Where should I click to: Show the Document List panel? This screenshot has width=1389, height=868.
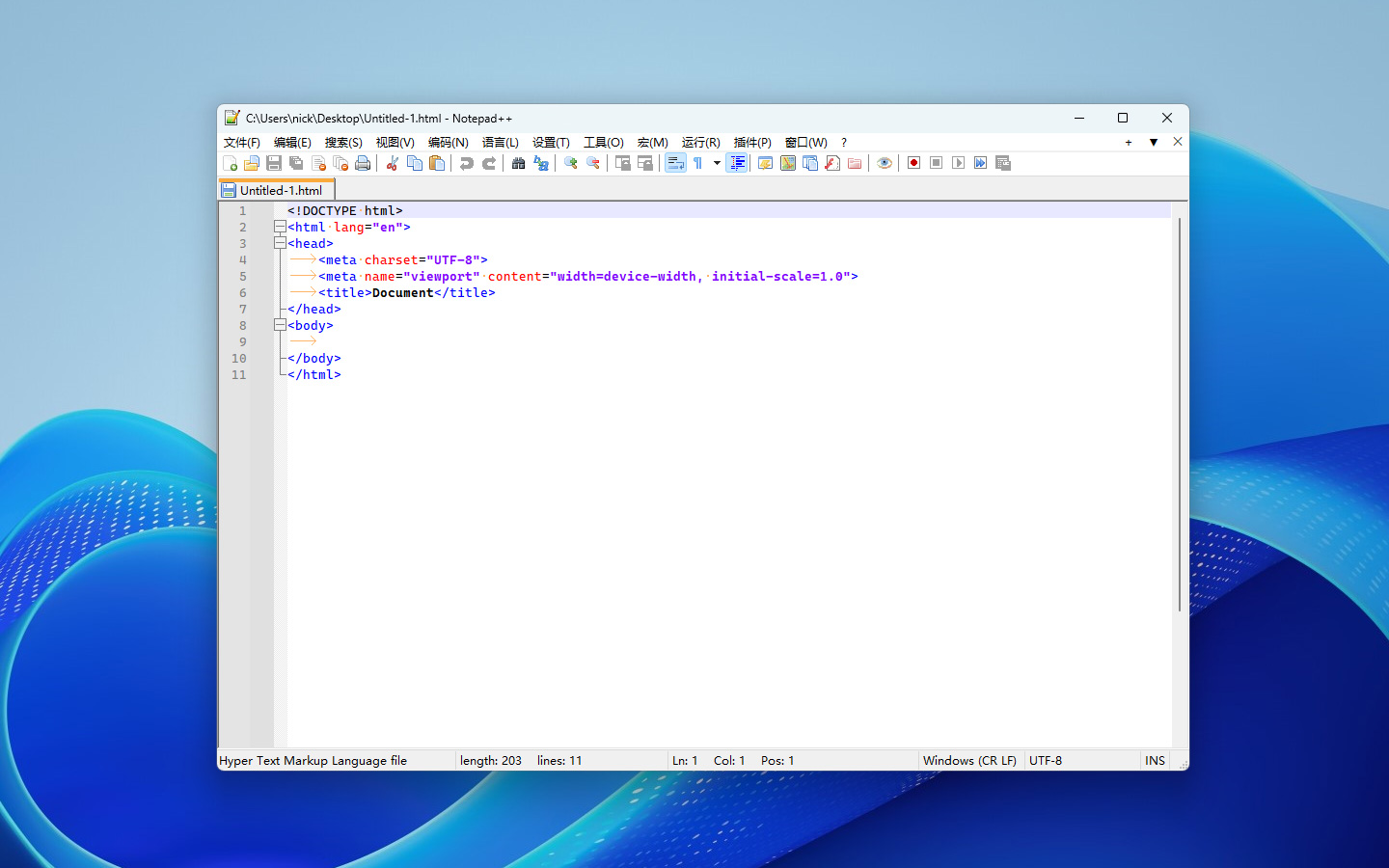click(x=810, y=163)
